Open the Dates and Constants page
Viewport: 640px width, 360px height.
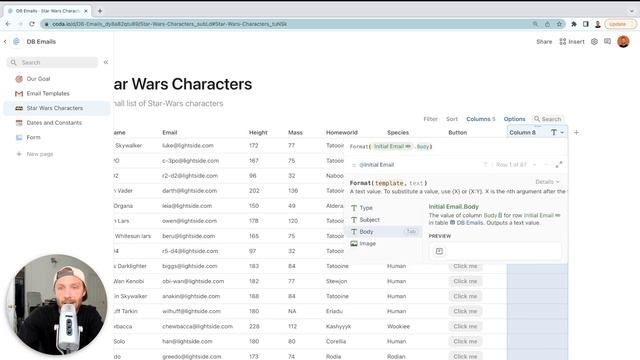tap(54, 123)
